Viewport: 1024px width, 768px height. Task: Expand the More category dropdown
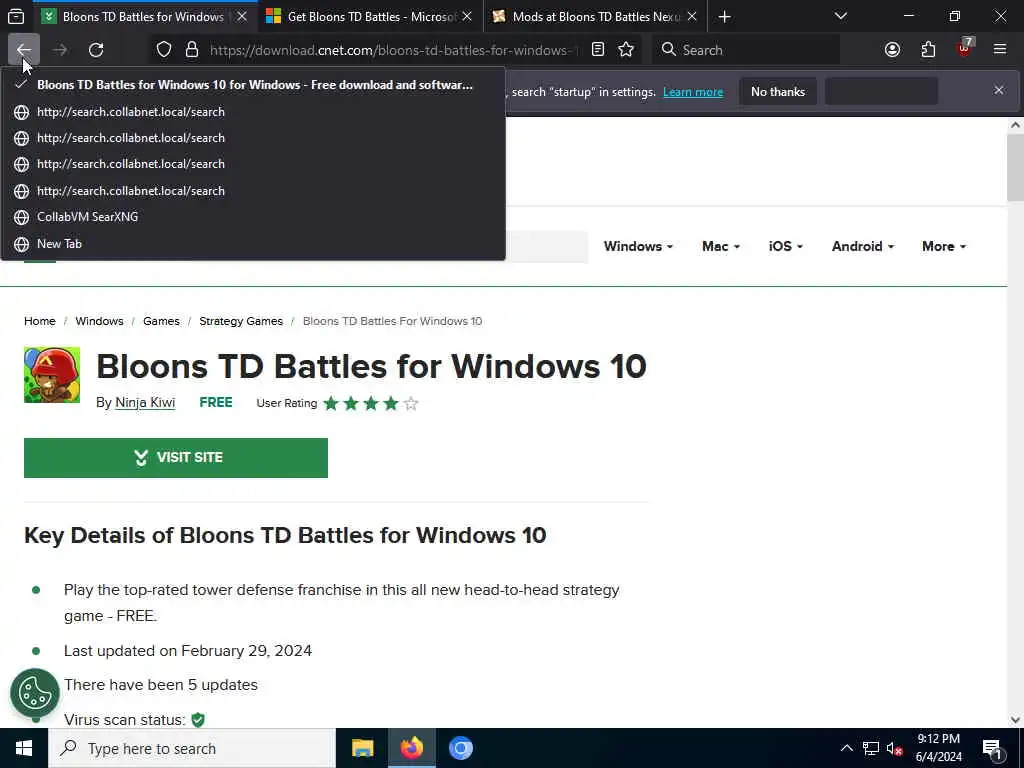point(944,246)
